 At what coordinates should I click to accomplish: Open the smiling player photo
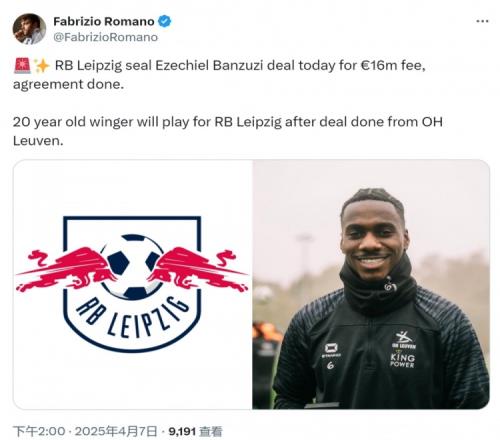(x=371, y=284)
